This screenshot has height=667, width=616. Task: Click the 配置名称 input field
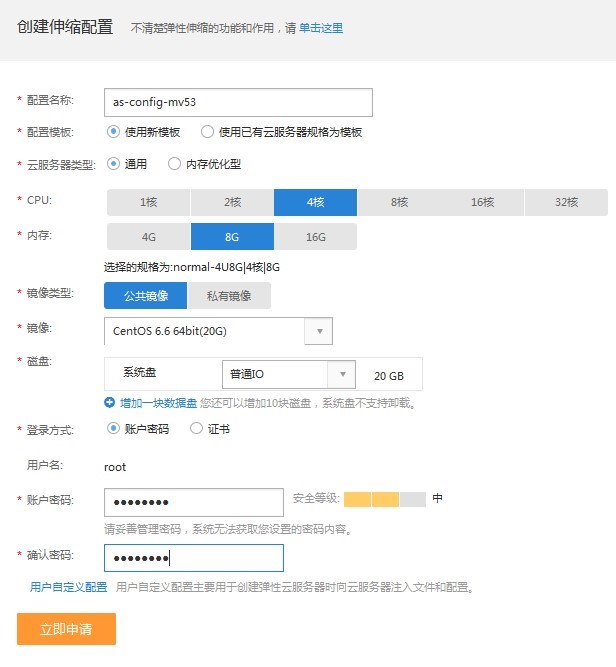238,102
